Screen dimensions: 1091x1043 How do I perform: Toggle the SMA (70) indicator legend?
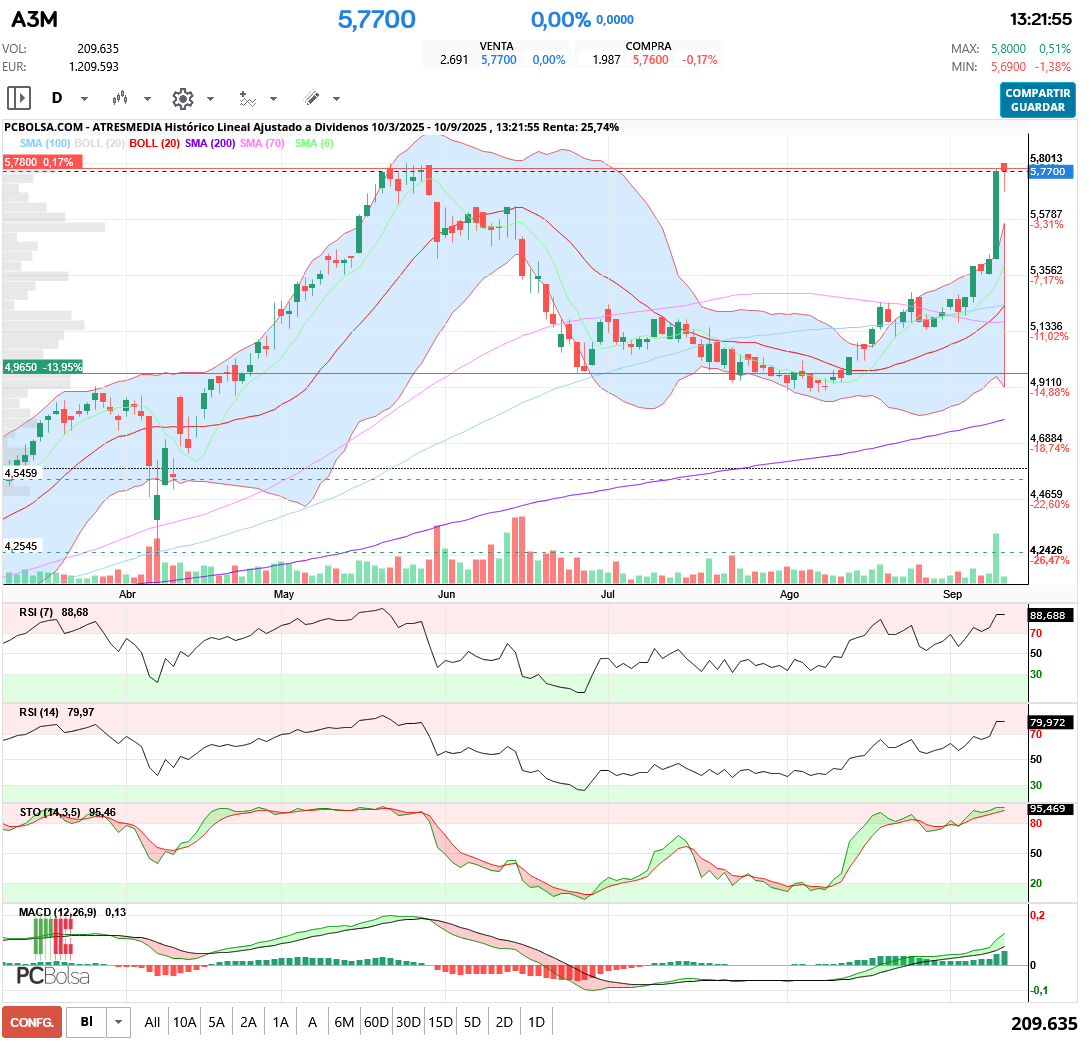pos(262,143)
